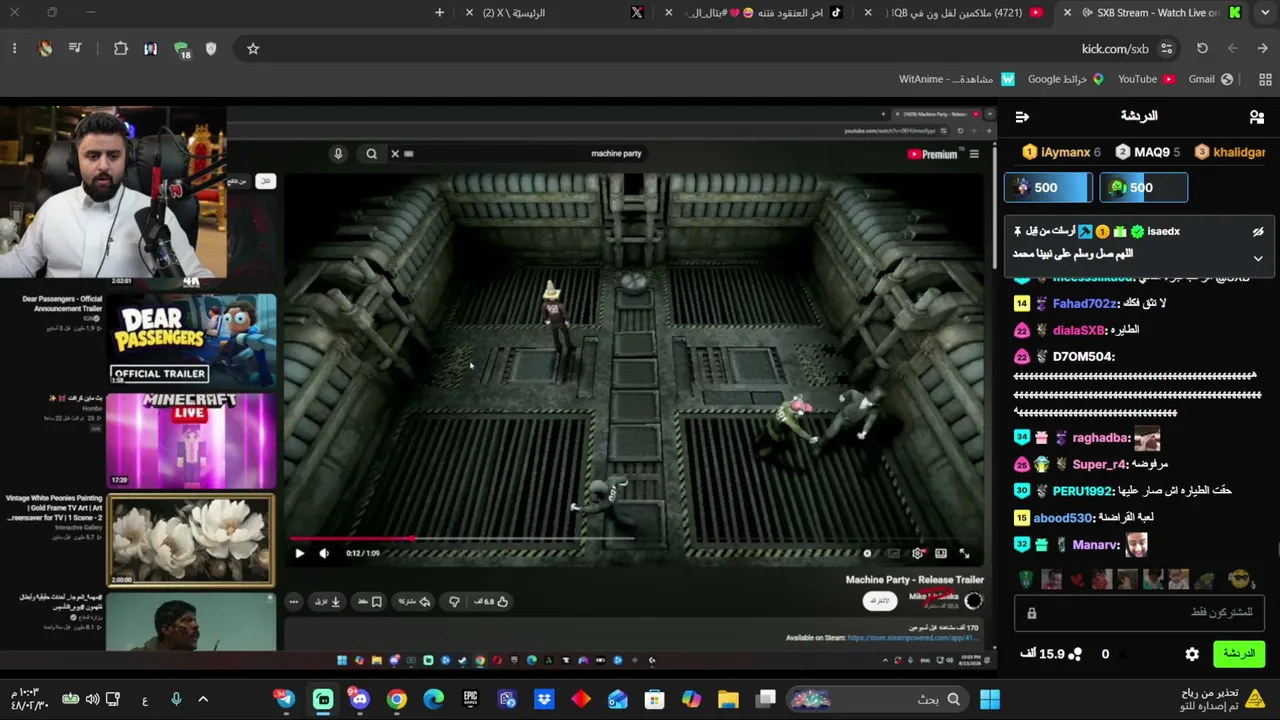
Task: Open site information icon in address bar
Action: (1166, 48)
